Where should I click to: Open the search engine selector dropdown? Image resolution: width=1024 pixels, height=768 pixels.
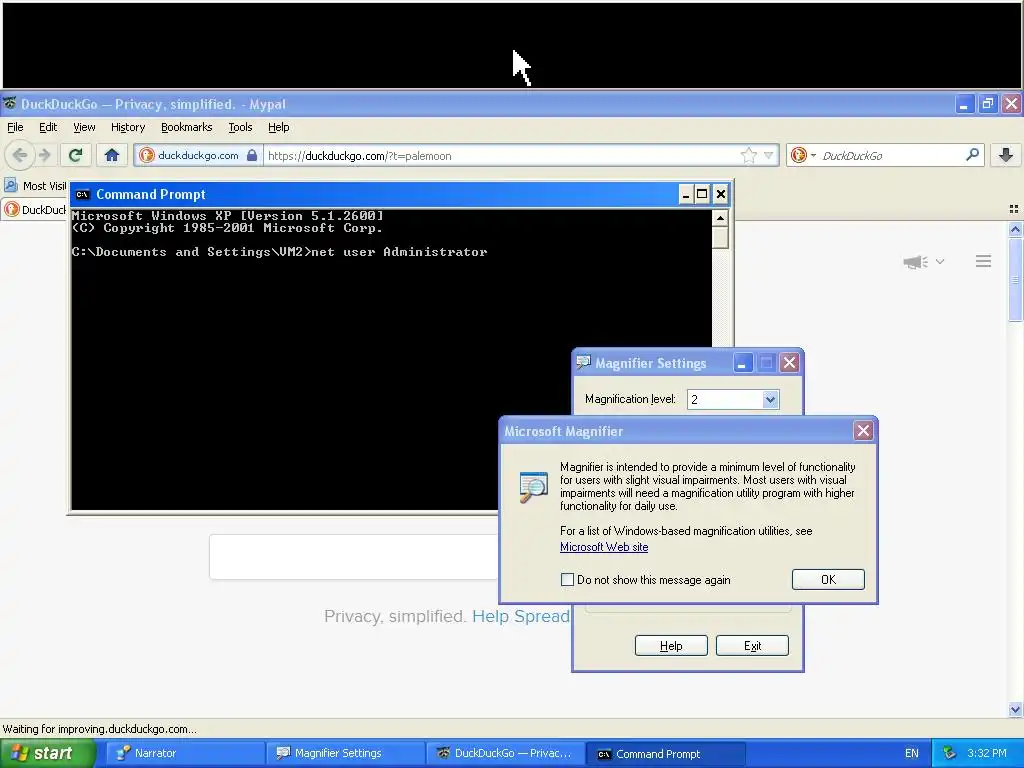pos(813,155)
